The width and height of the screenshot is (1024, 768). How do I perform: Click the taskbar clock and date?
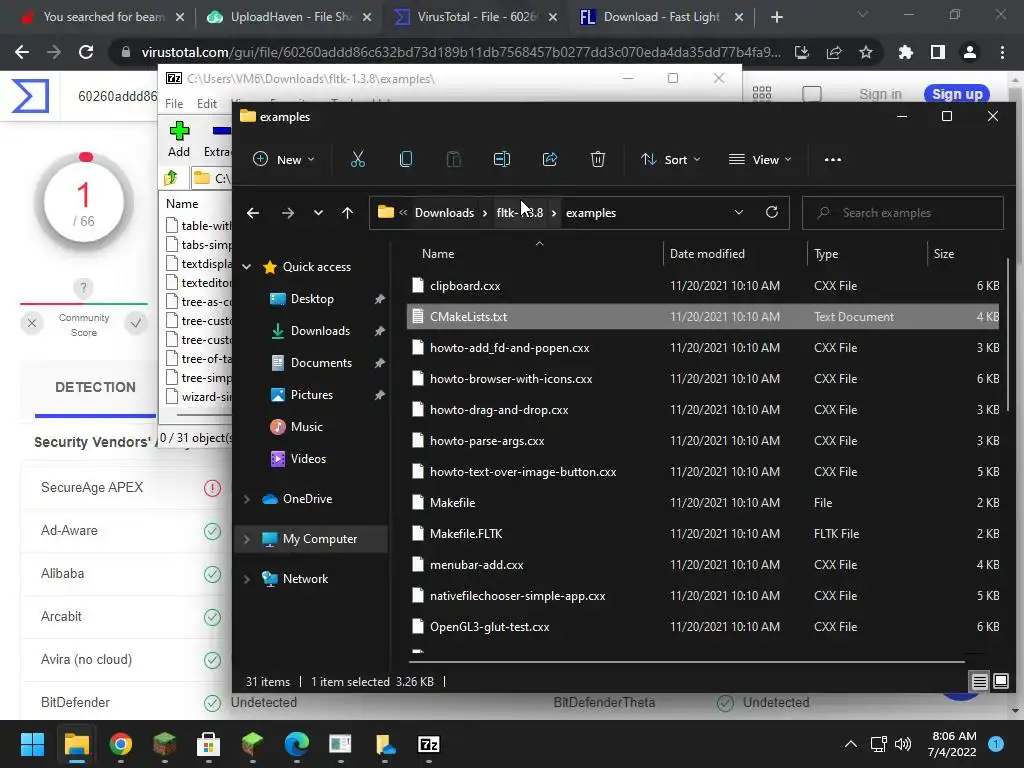pyautogui.click(x=952, y=744)
